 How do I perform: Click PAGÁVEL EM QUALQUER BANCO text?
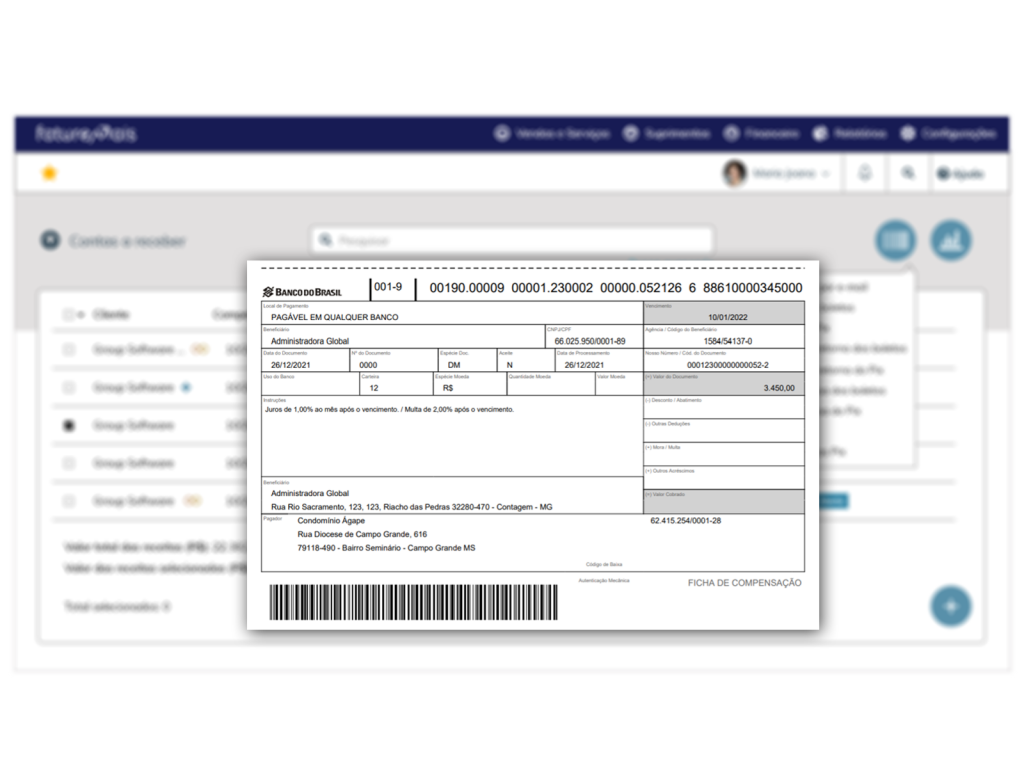334,317
